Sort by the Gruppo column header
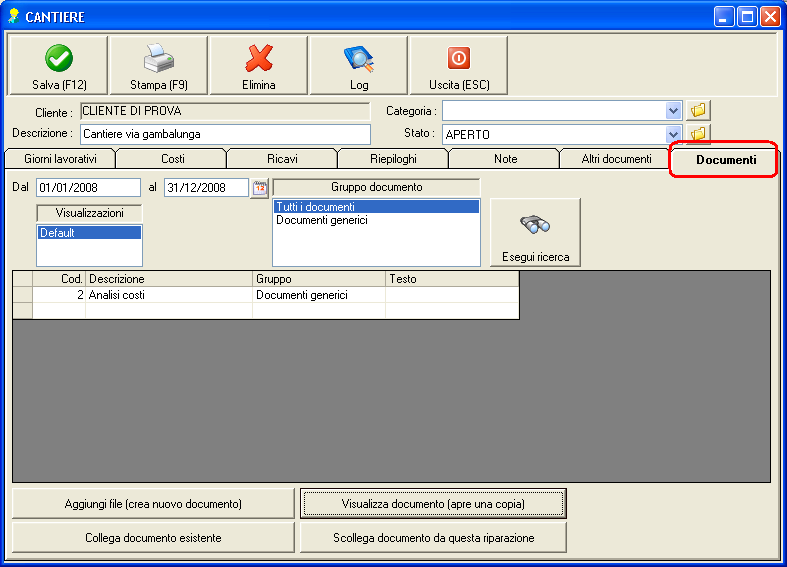 pyautogui.click(x=319, y=279)
